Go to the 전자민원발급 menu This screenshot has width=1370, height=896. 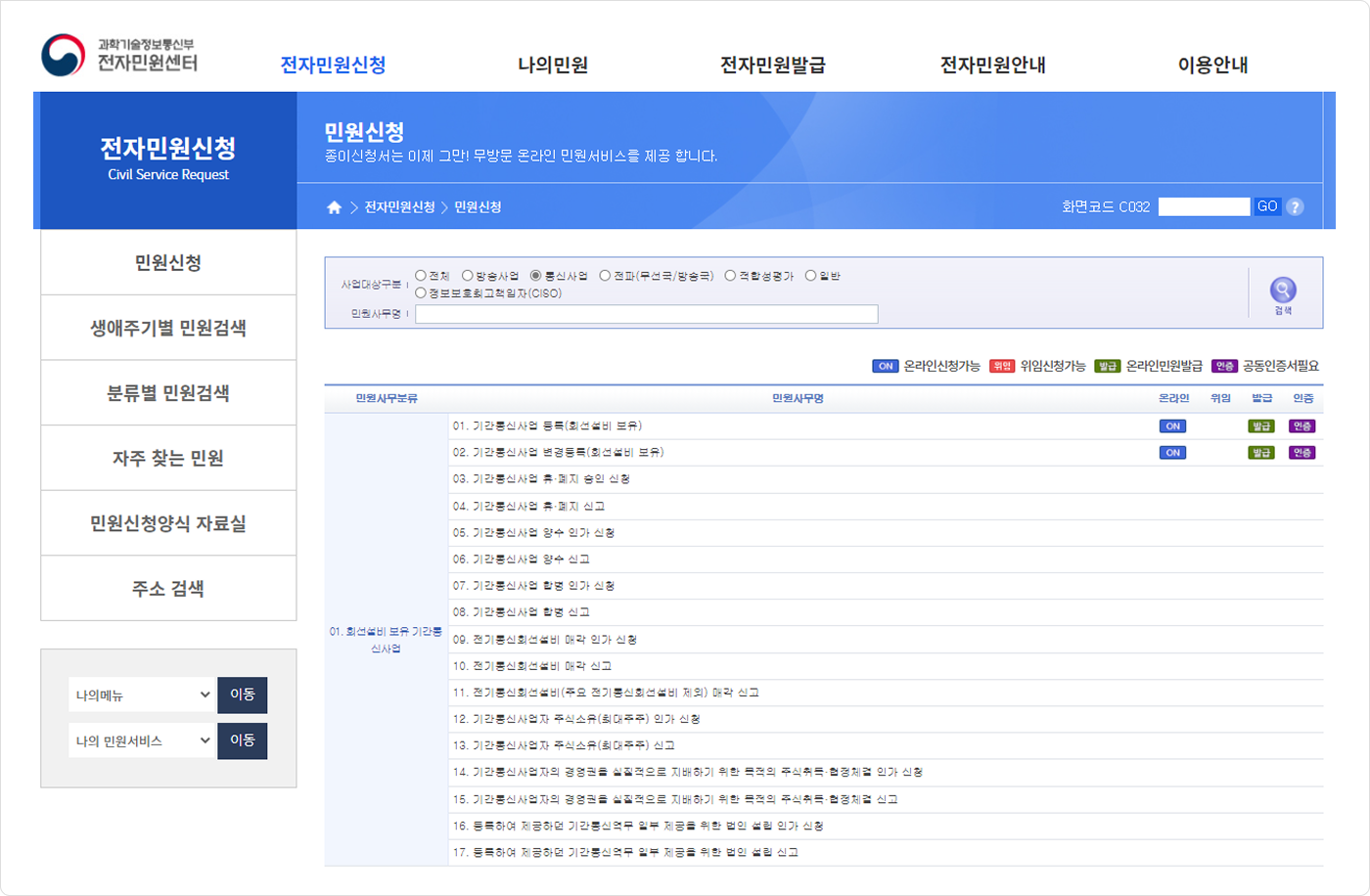(x=772, y=66)
